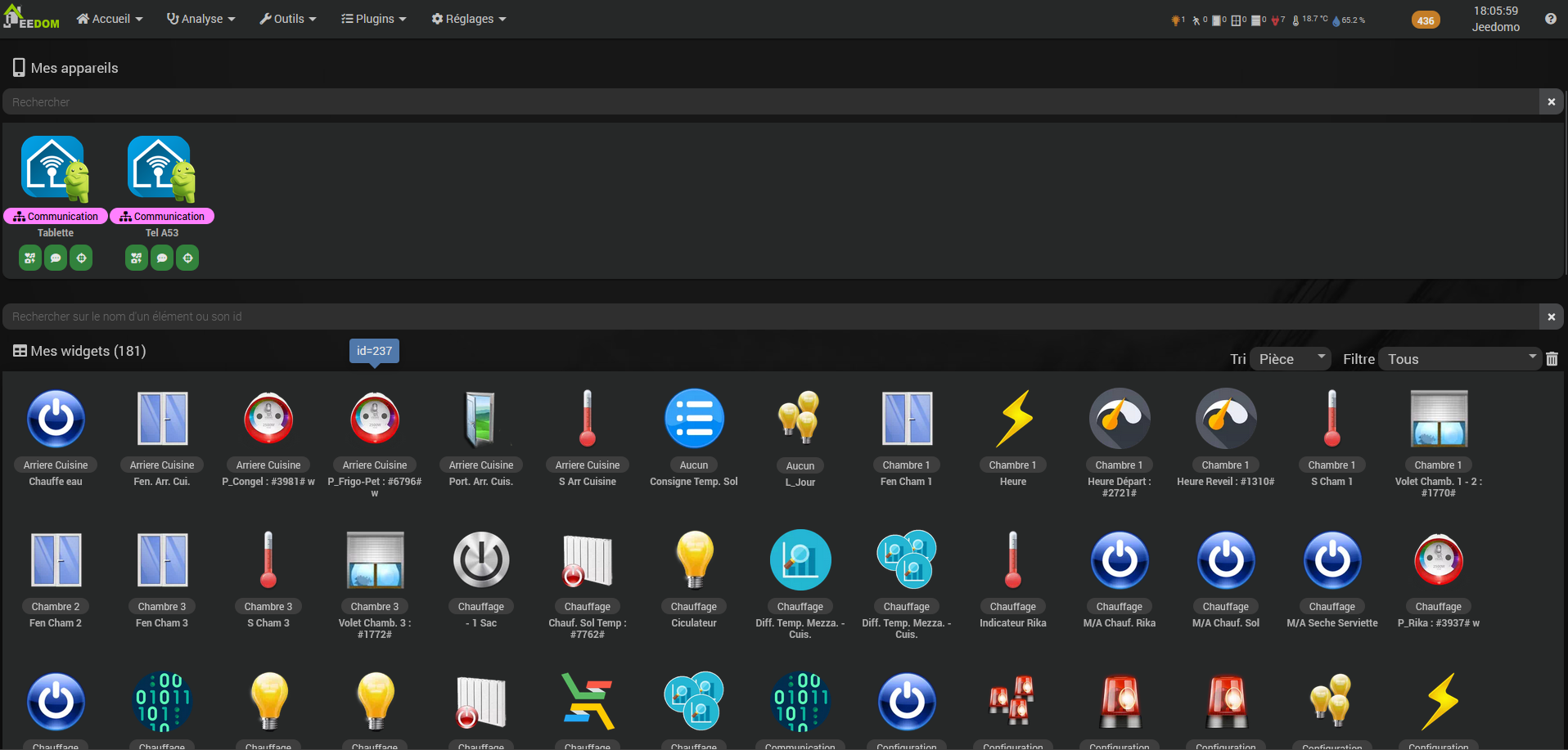Image resolution: width=1568 pixels, height=750 pixels.
Task: Select the Tablette communication device icon
Action: point(55,168)
